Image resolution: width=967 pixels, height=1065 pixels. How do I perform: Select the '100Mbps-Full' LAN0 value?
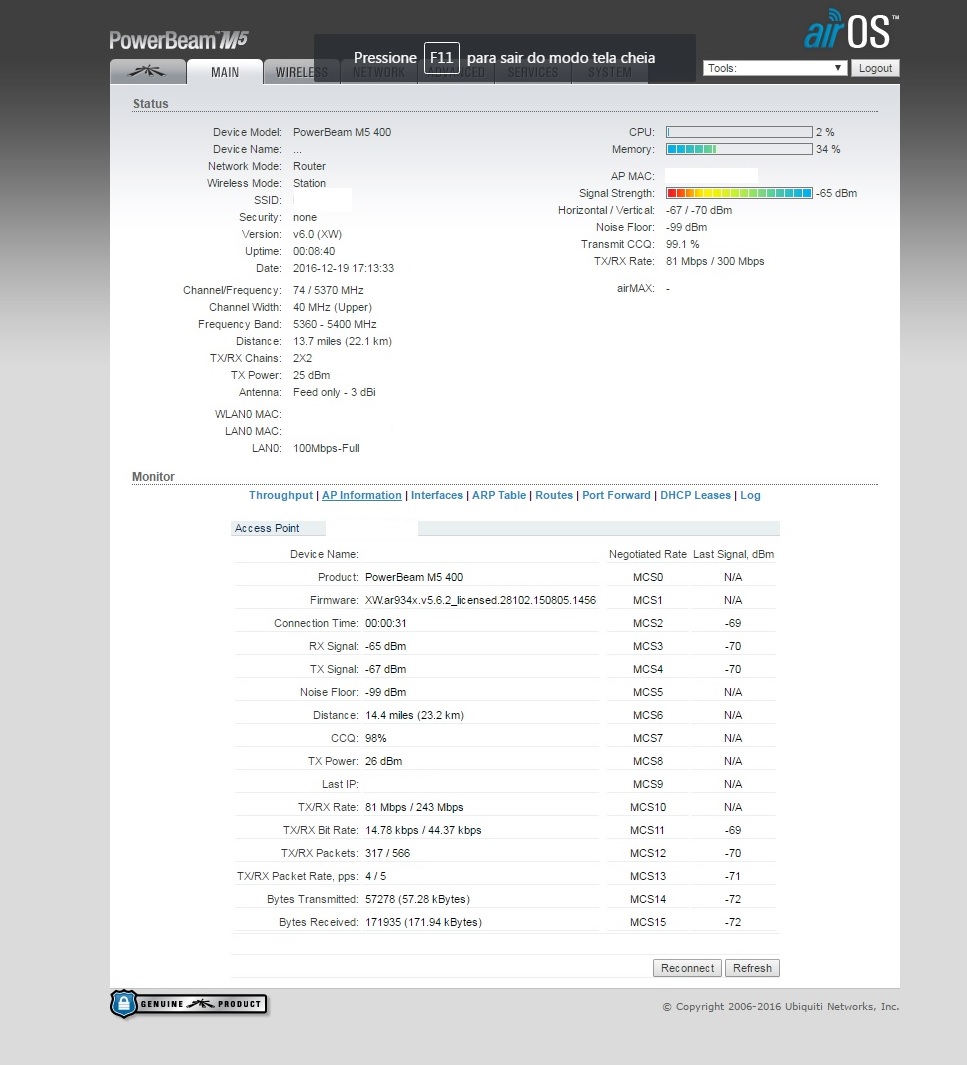[326, 448]
